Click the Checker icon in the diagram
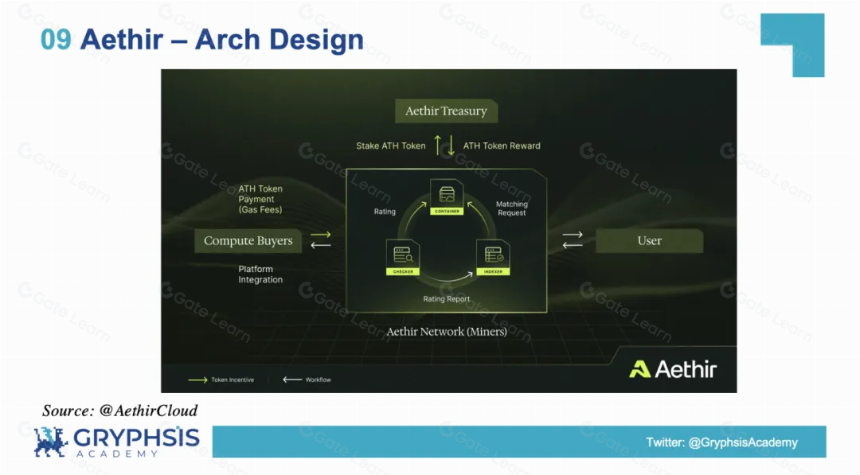This screenshot has width=860, height=475. point(403,257)
